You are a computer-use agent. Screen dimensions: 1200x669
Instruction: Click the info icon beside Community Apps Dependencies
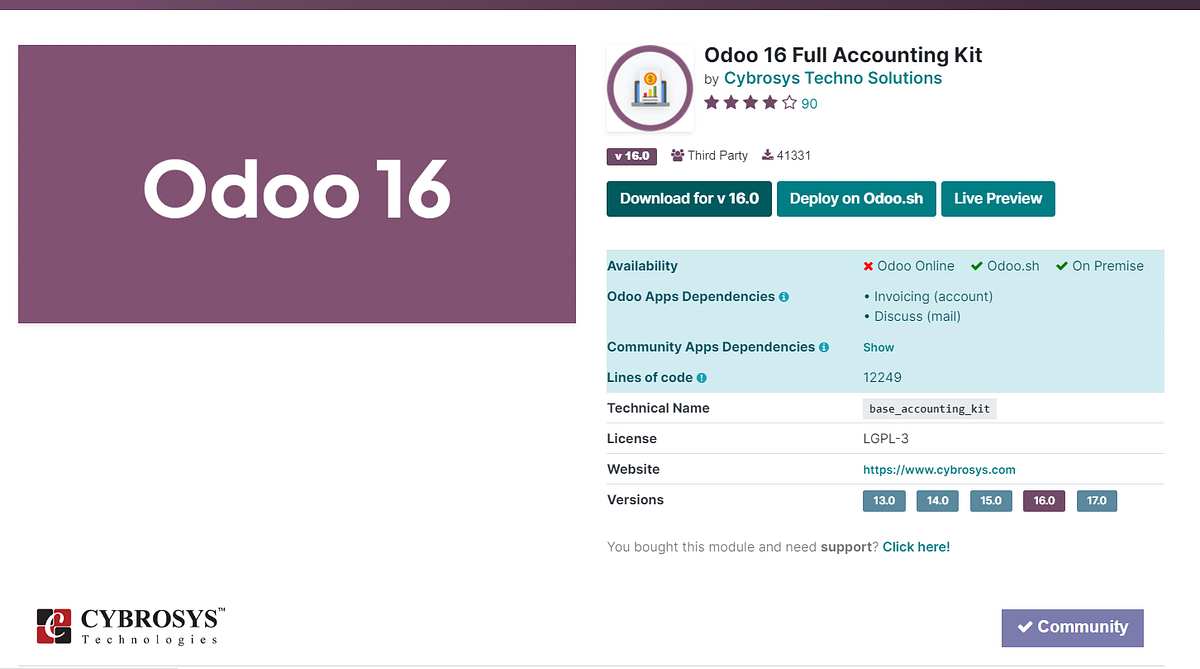pos(823,347)
